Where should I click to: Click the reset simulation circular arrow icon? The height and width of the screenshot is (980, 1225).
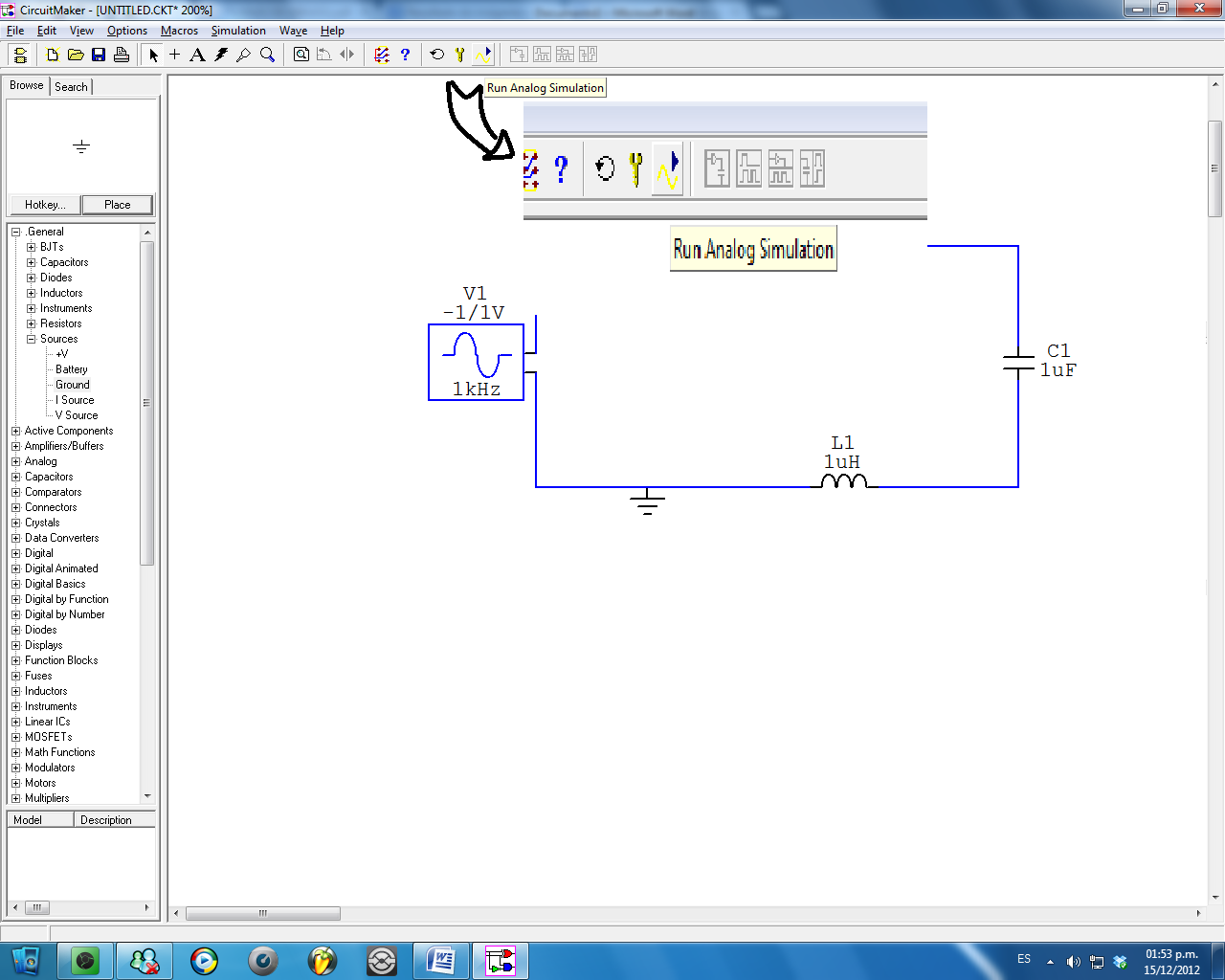tap(439, 55)
